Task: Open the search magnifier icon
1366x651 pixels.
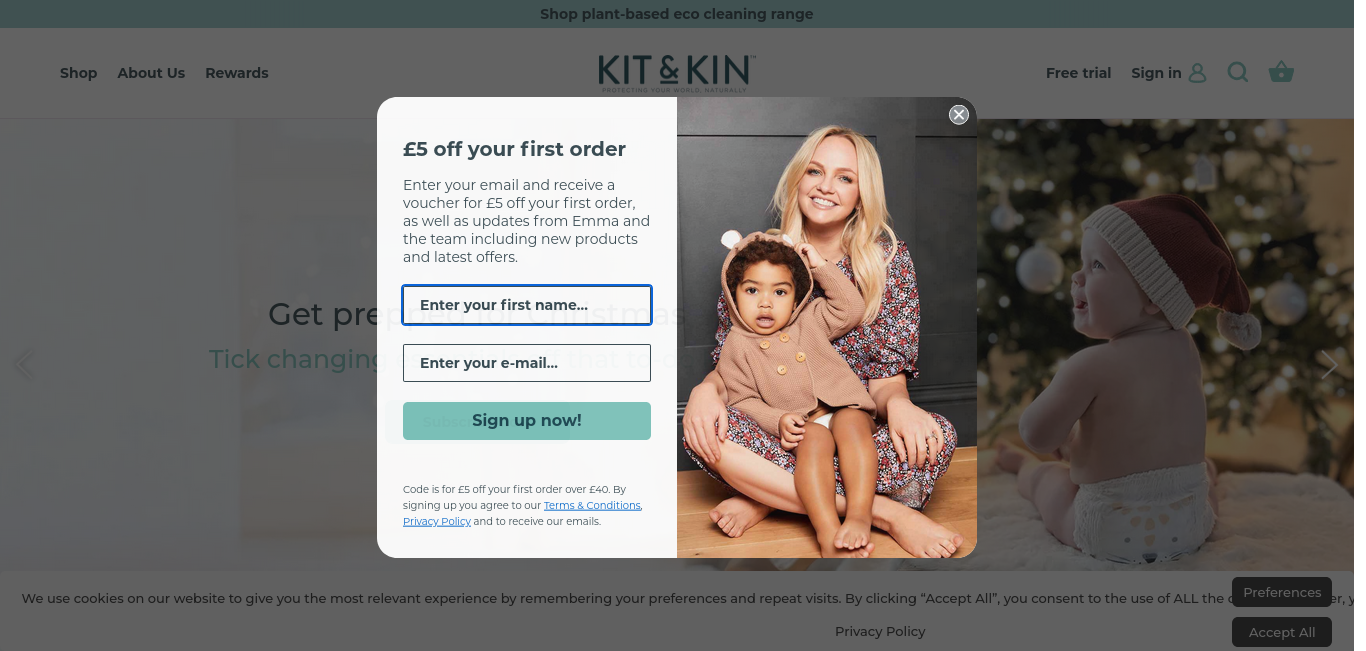Action: [x=1238, y=72]
